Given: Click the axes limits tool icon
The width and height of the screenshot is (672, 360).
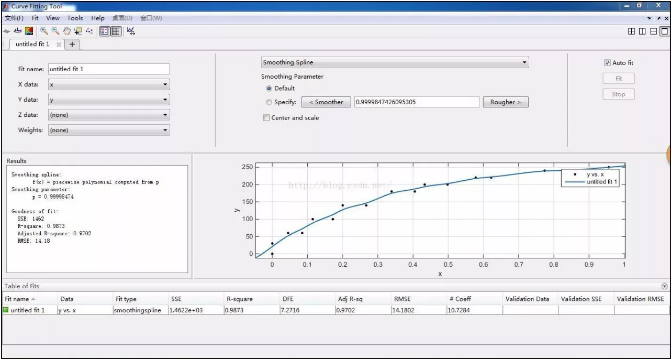Looking at the screenshot, I should (131, 31).
